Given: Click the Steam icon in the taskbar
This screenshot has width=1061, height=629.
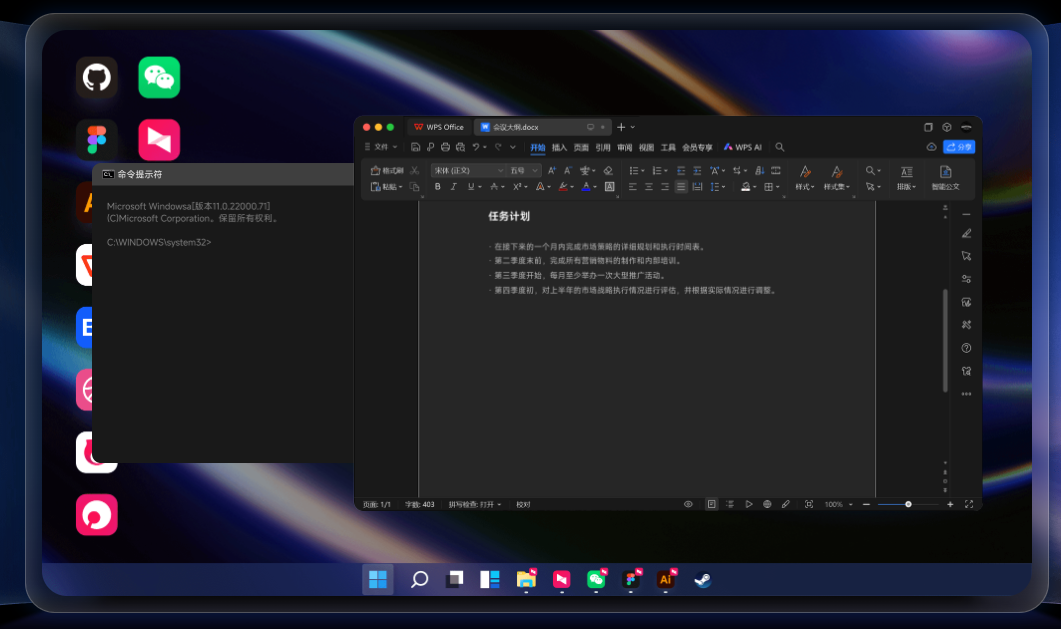Looking at the screenshot, I should coord(703,579).
